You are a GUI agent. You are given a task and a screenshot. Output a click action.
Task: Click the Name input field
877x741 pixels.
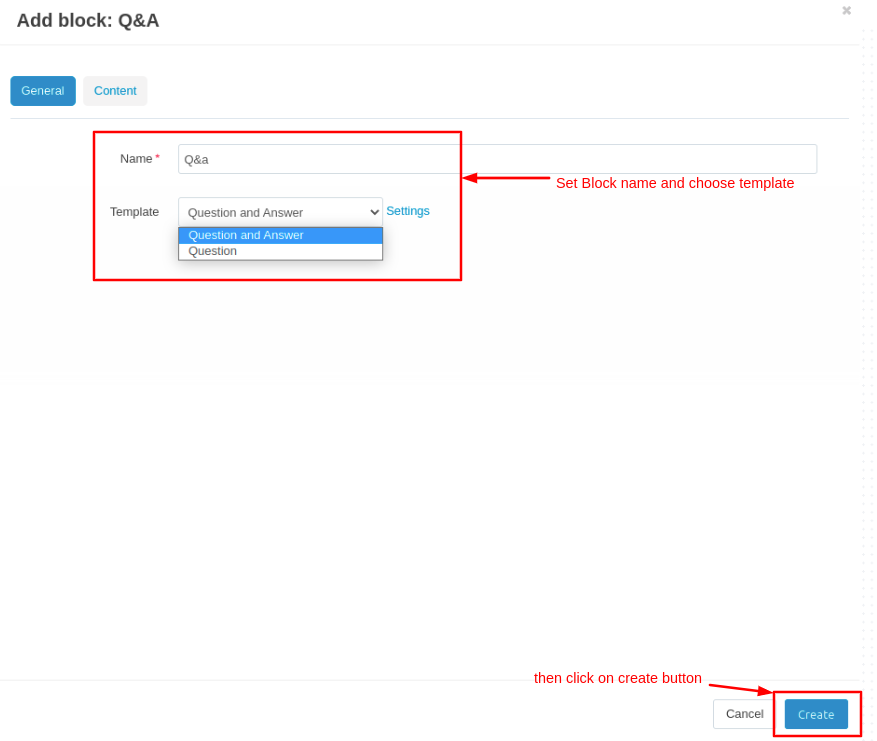tap(497, 159)
